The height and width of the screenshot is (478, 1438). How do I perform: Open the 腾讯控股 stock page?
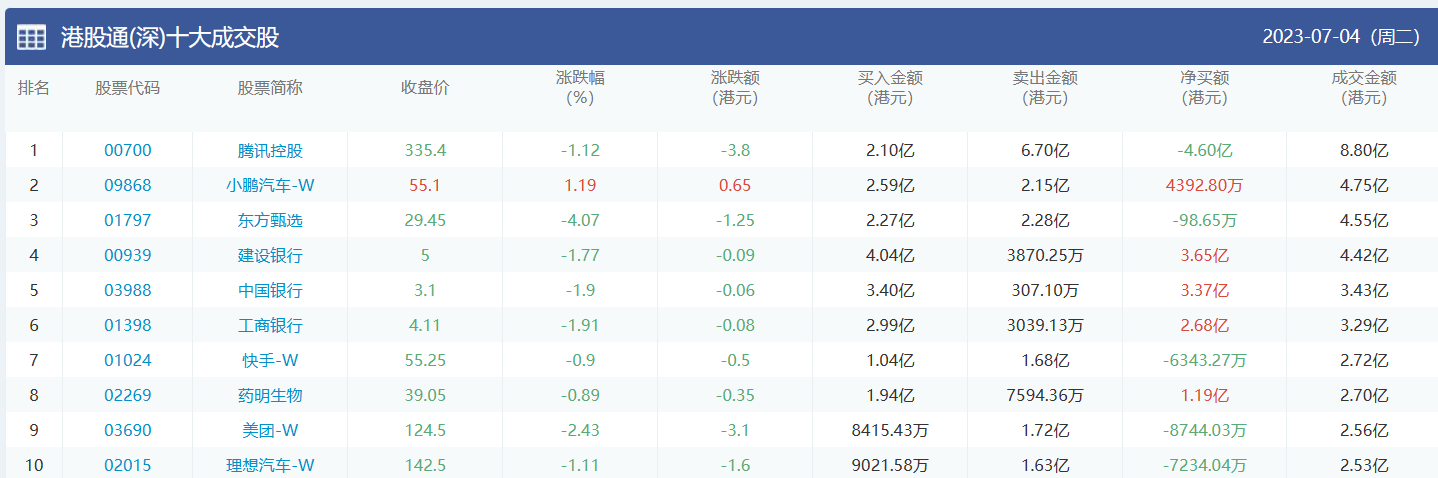pos(270,151)
